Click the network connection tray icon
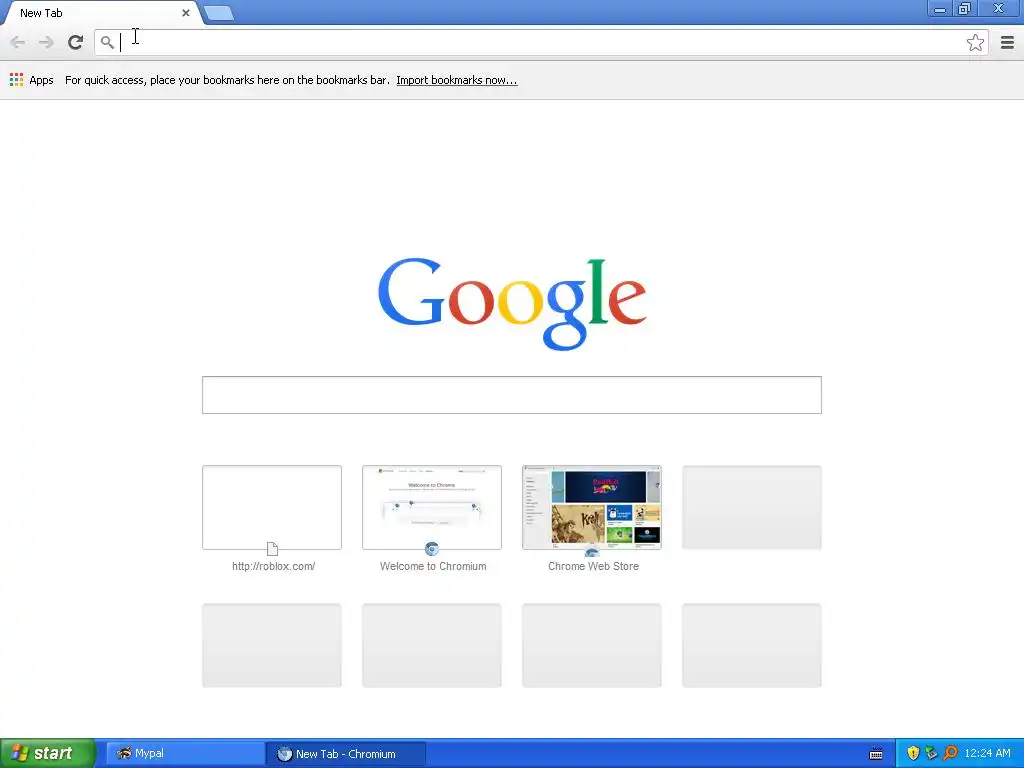 931,753
